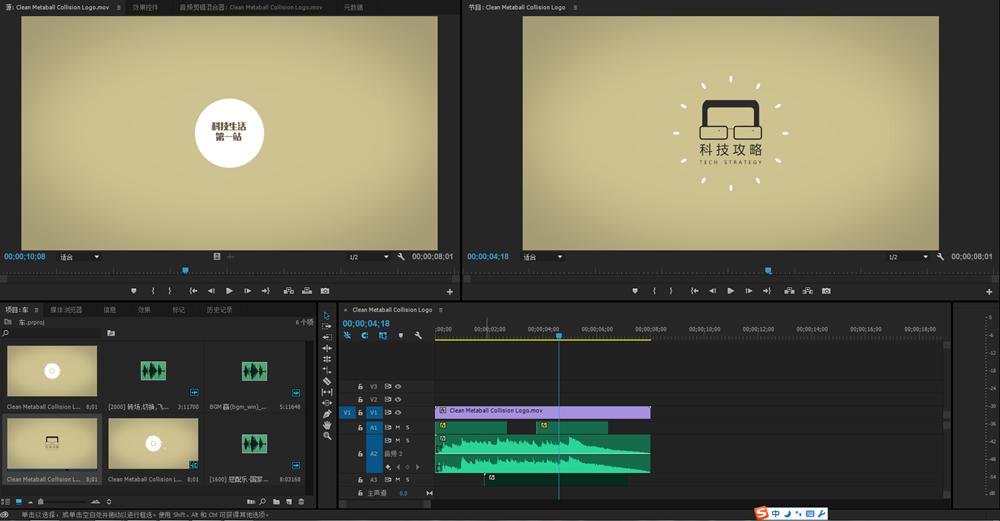
Task: Toggle lock on track V3
Action: tap(360, 386)
